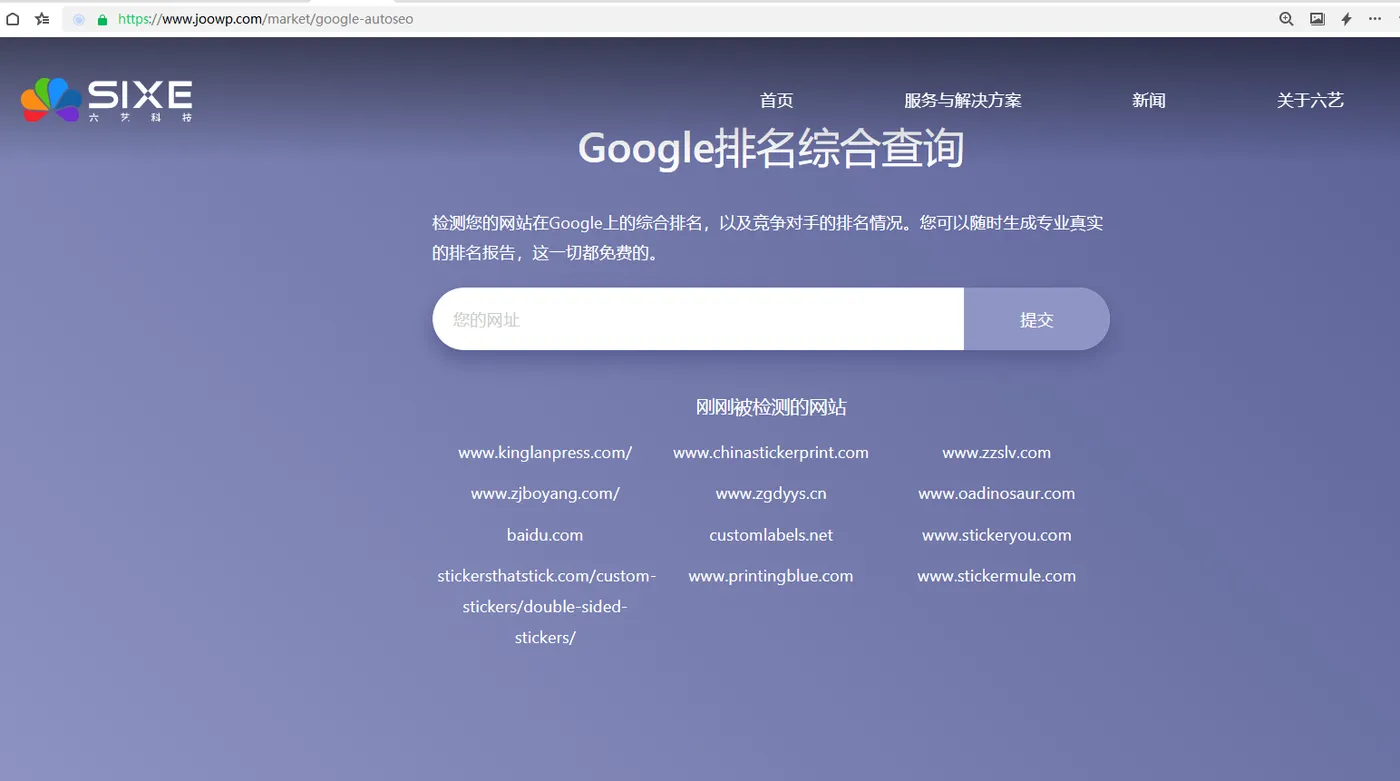Open the three-dot browser menu
Screen dimensions: 1400x781
click(x=1375, y=19)
